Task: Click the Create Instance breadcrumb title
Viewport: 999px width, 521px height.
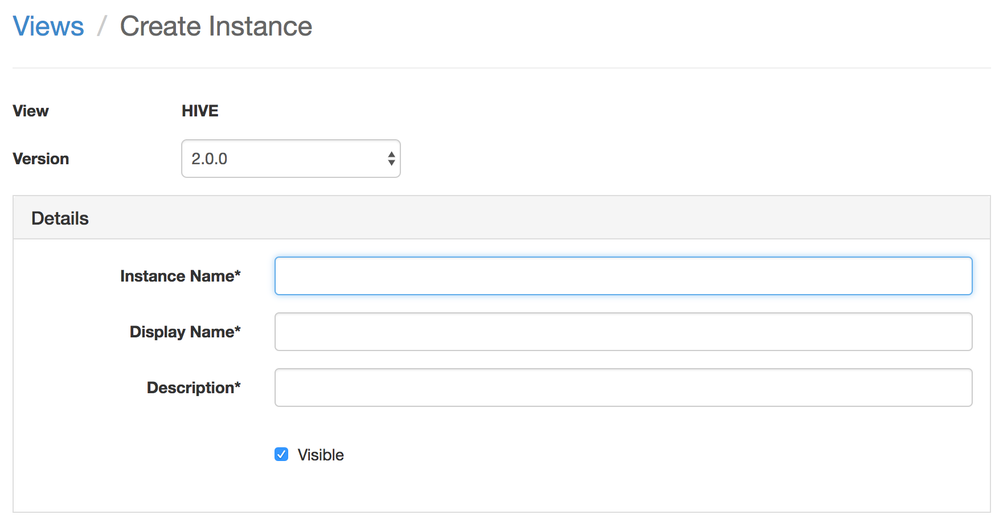Action: [216, 26]
